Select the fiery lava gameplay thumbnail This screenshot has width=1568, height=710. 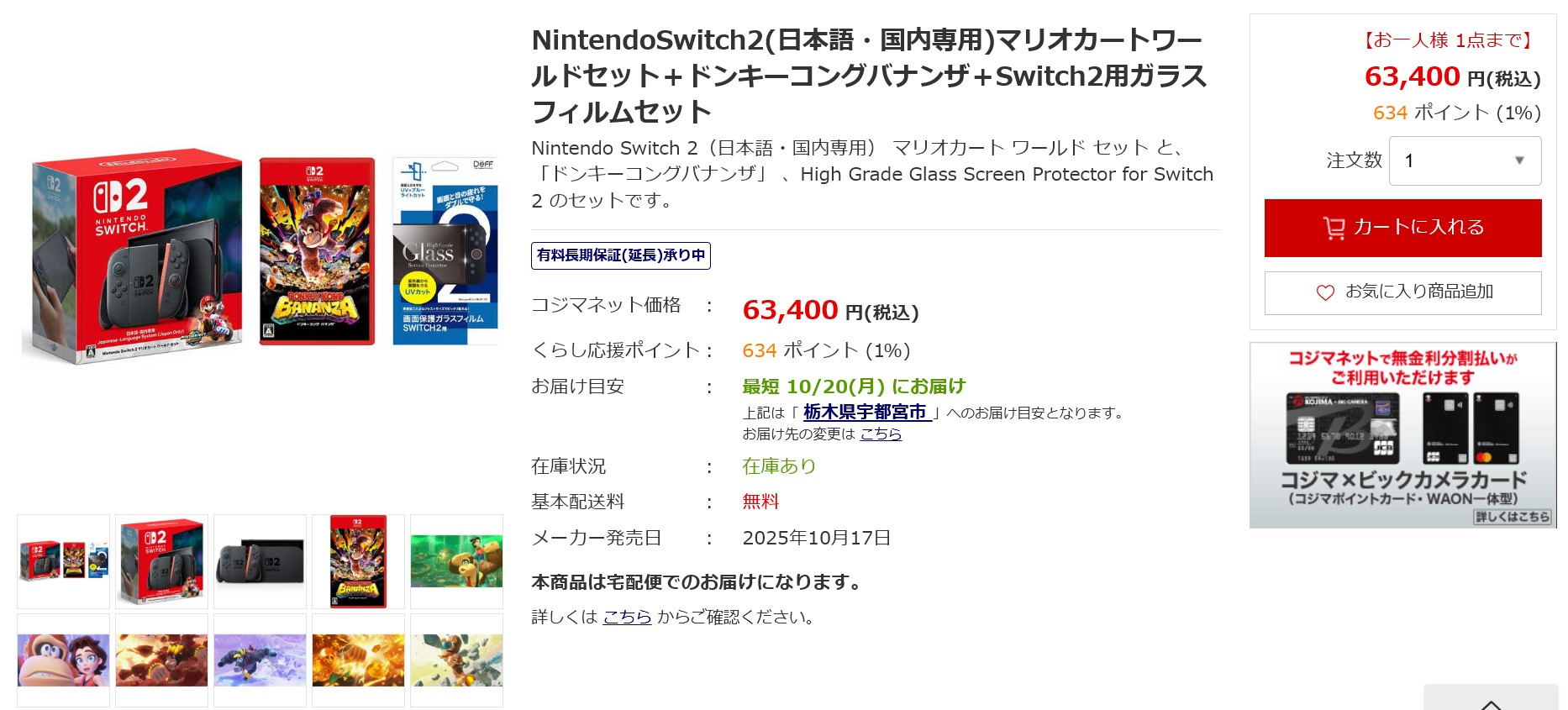coord(162,660)
